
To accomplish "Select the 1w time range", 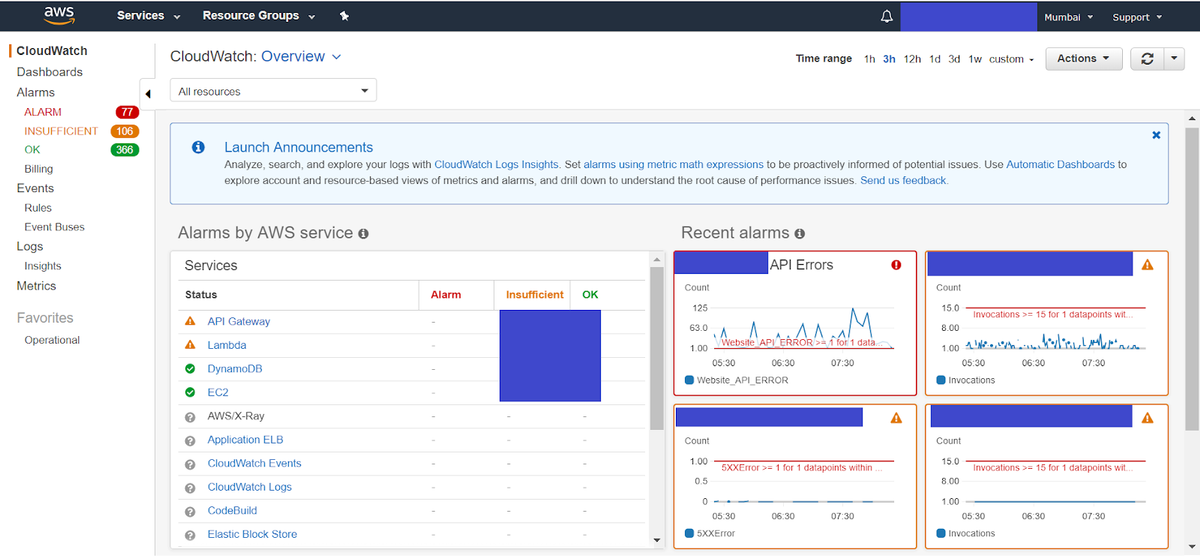I will (975, 59).
